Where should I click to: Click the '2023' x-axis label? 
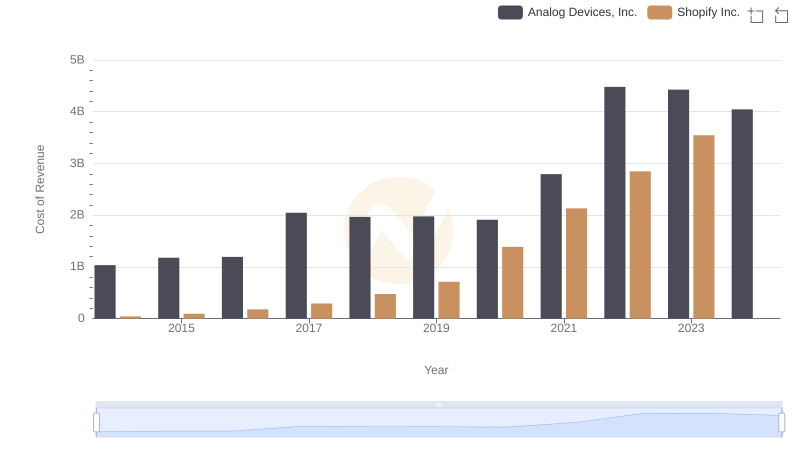[691, 328]
